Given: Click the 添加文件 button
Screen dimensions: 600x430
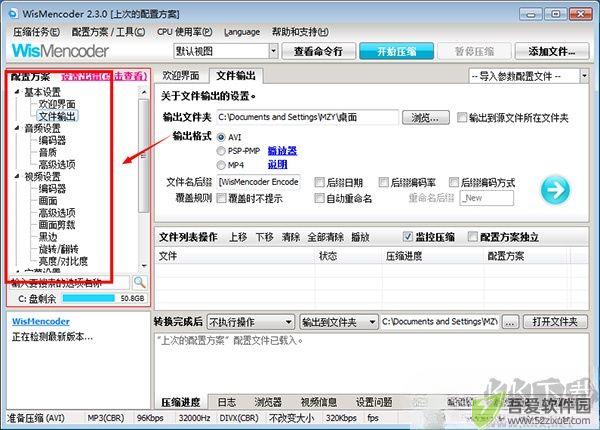Looking at the screenshot, I should click(x=552, y=51).
